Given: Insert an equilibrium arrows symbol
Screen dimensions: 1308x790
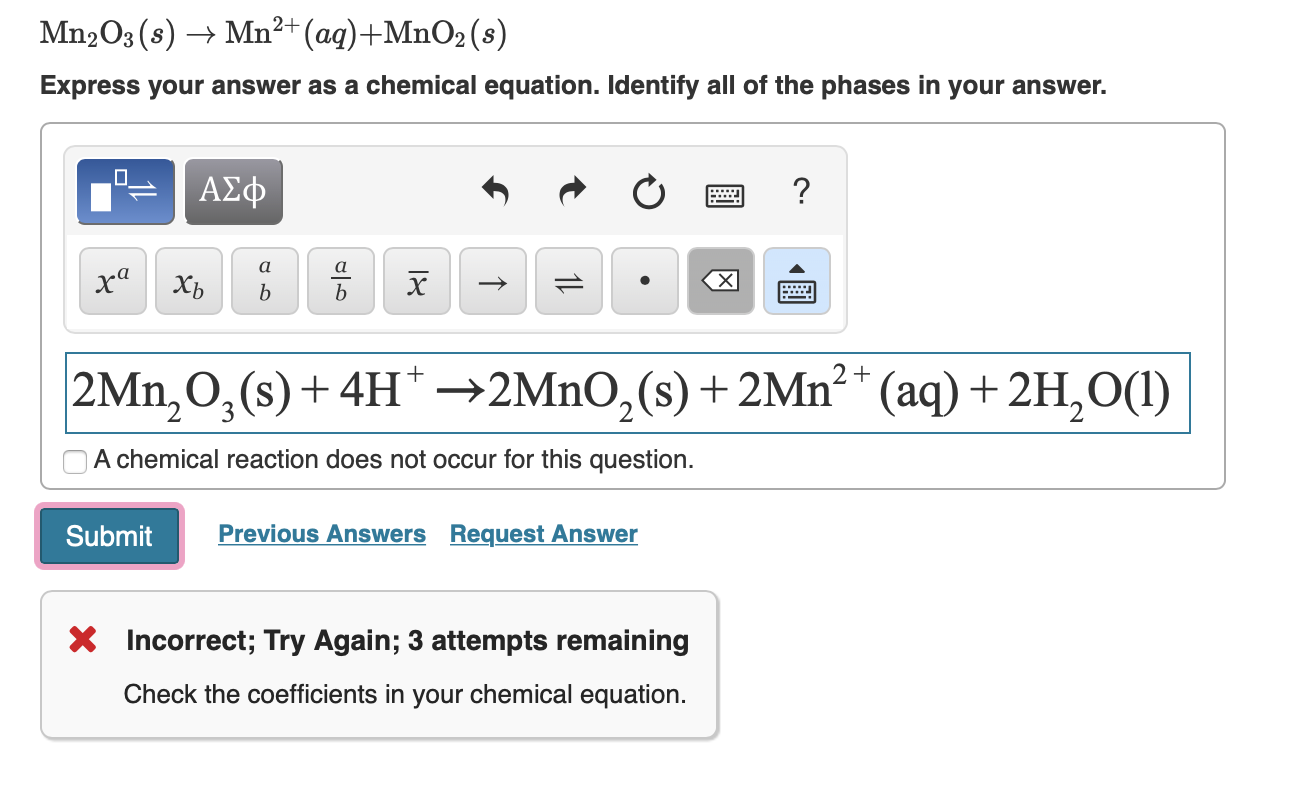Looking at the screenshot, I should (568, 282).
